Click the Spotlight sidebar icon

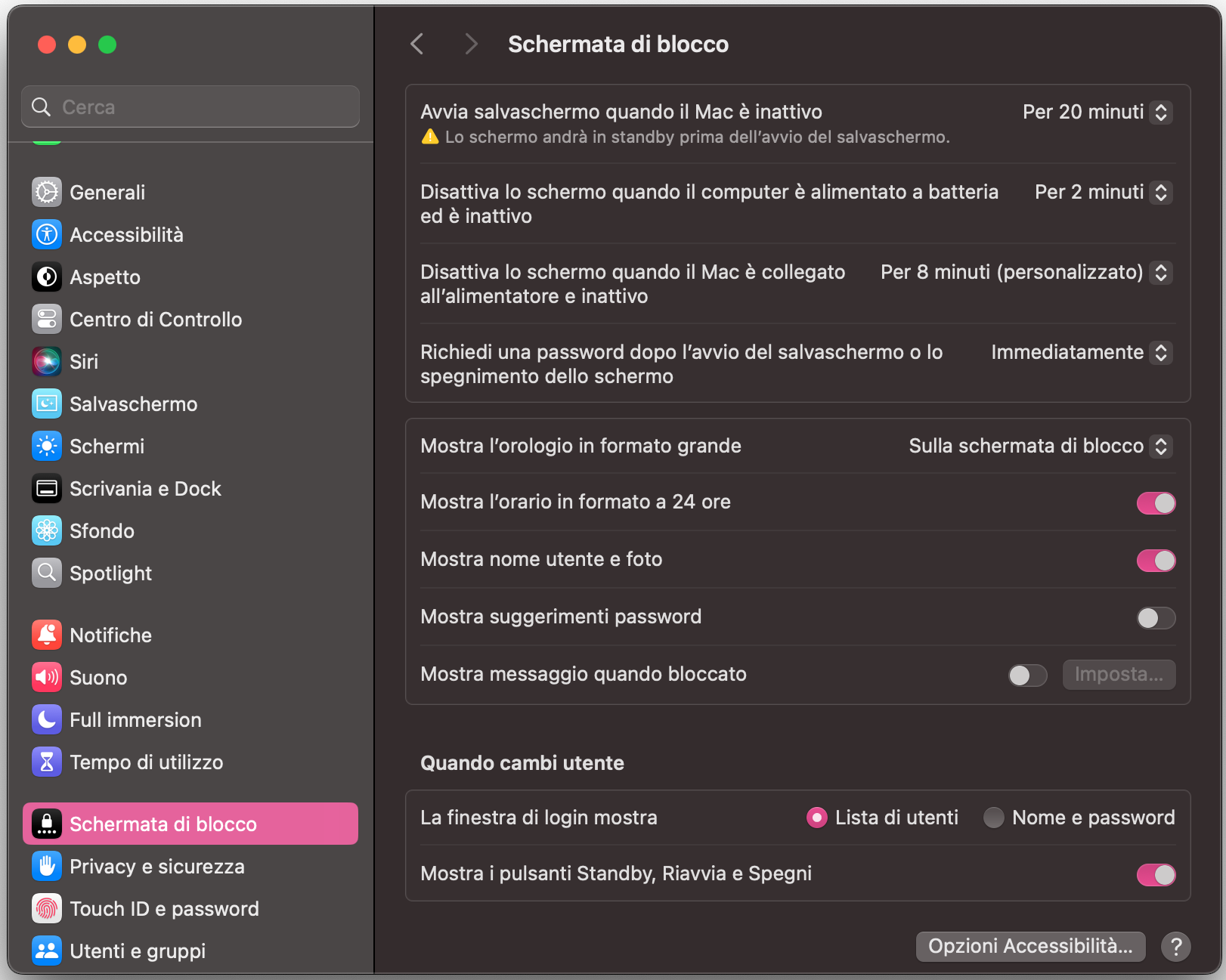pyautogui.click(x=46, y=573)
